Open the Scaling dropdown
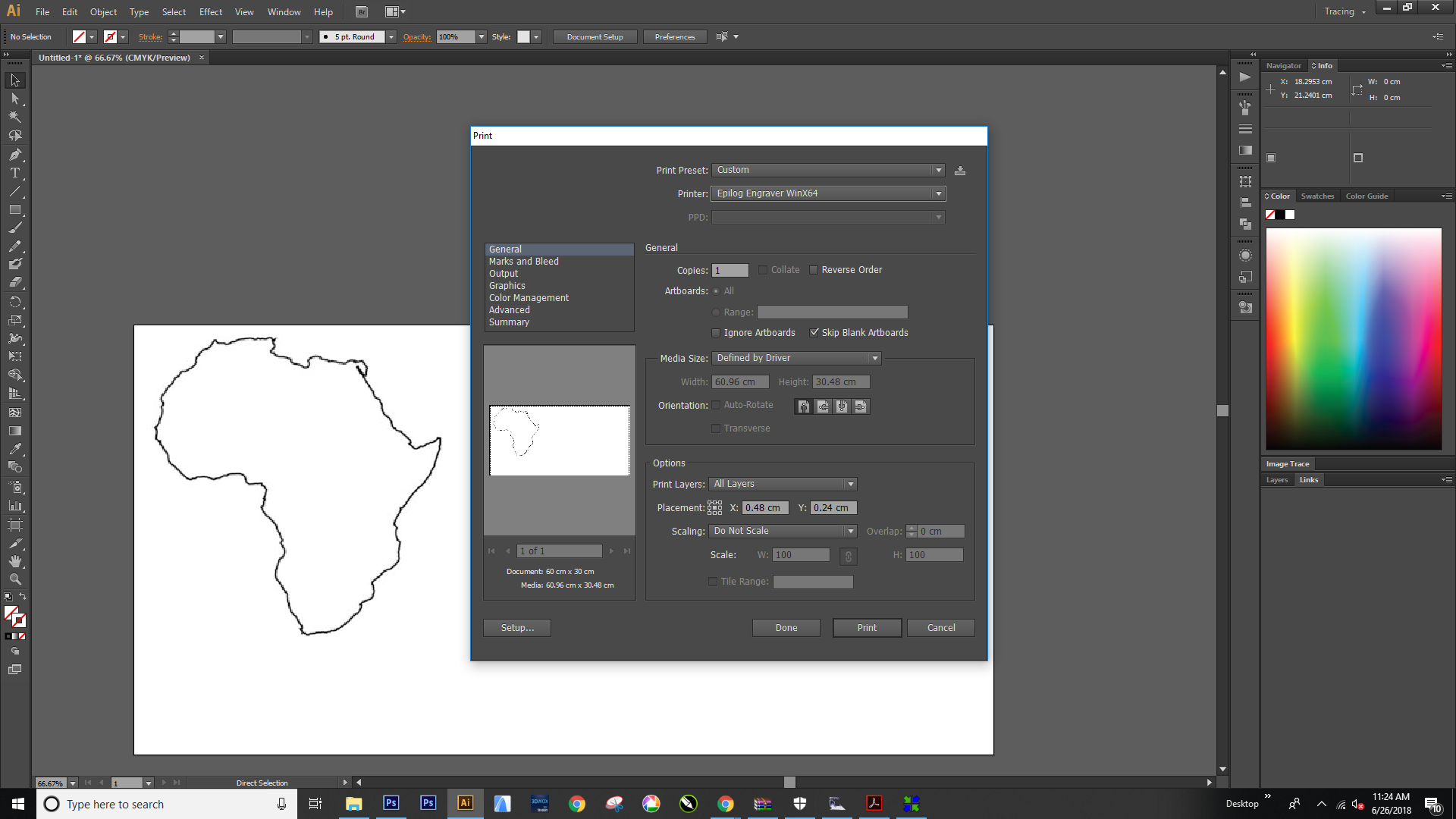This screenshot has height=819, width=1456. pos(850,531)
